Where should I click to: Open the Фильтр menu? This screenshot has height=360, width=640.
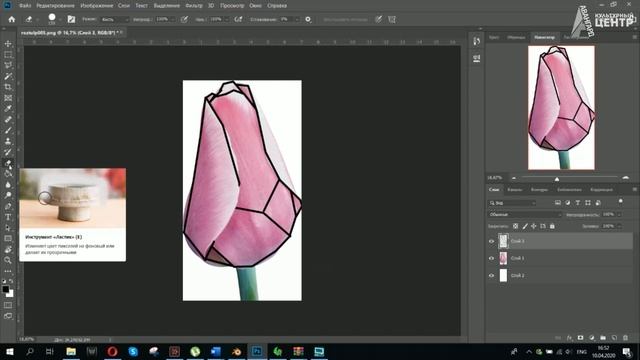[x=194, y=6]
